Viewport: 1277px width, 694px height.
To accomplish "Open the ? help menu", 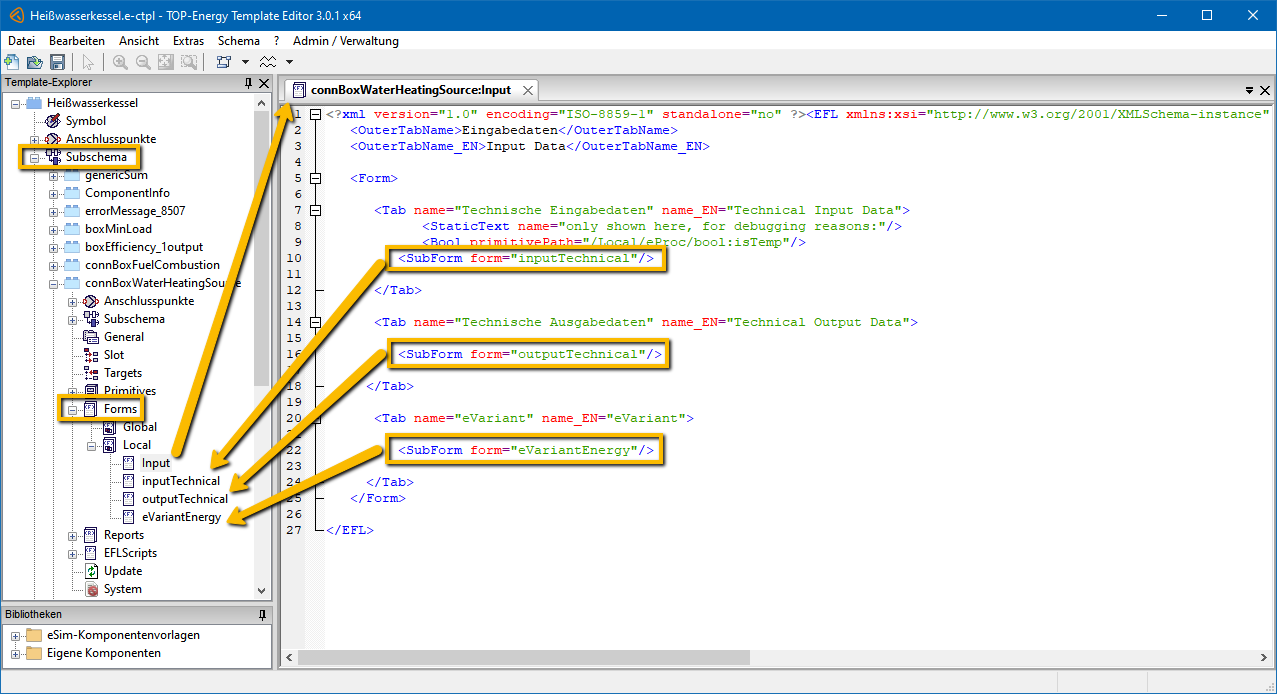I will click(276, 41).
